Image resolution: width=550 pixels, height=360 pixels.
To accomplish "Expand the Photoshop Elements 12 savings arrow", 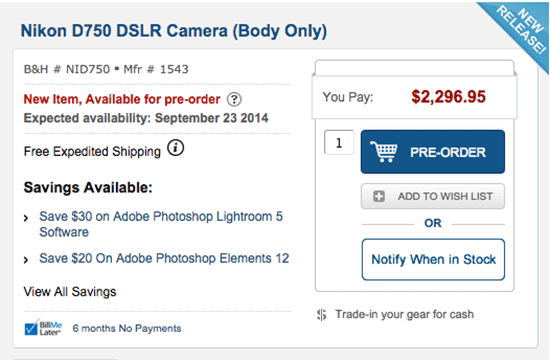I will tap(26, 260).
